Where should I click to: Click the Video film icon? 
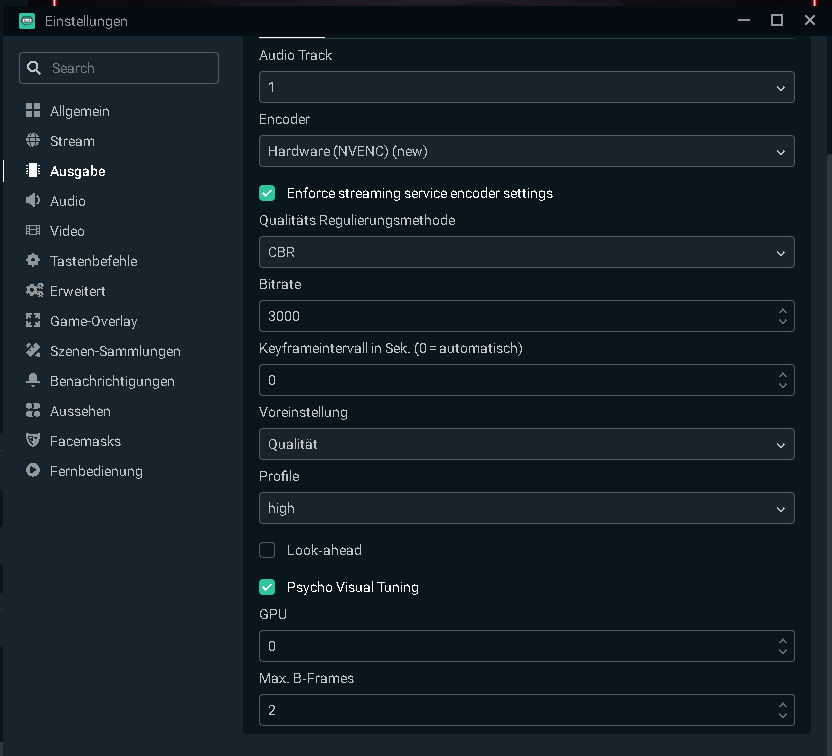[33, 231]
